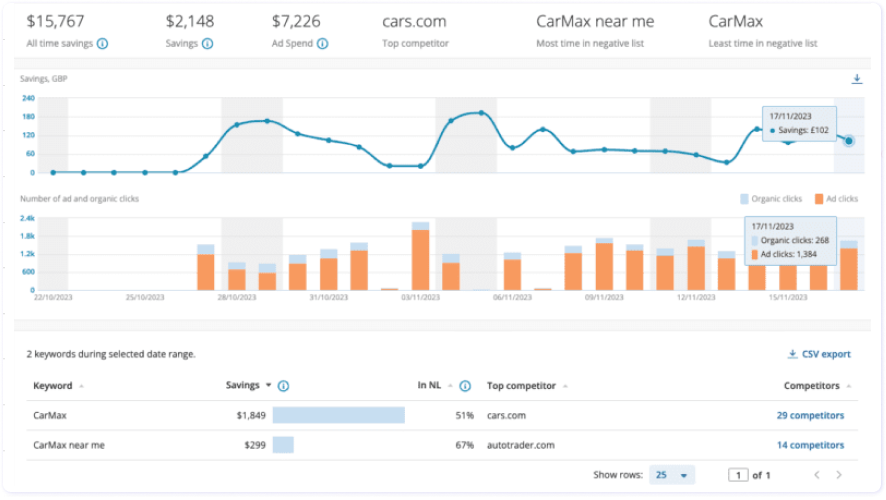Open the Ad Spend info icon

click(x=322, y=44)
